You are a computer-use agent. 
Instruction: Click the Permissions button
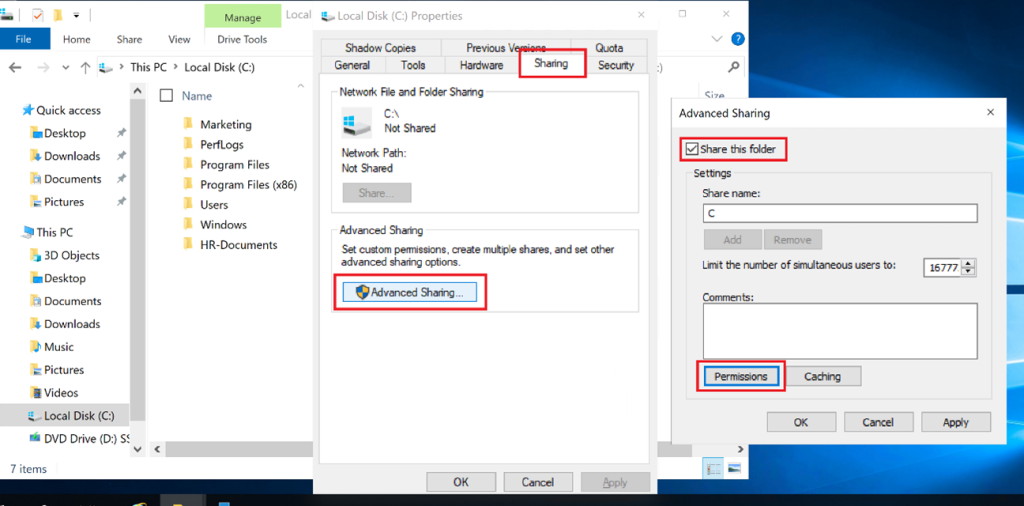[x=740, y=376]
